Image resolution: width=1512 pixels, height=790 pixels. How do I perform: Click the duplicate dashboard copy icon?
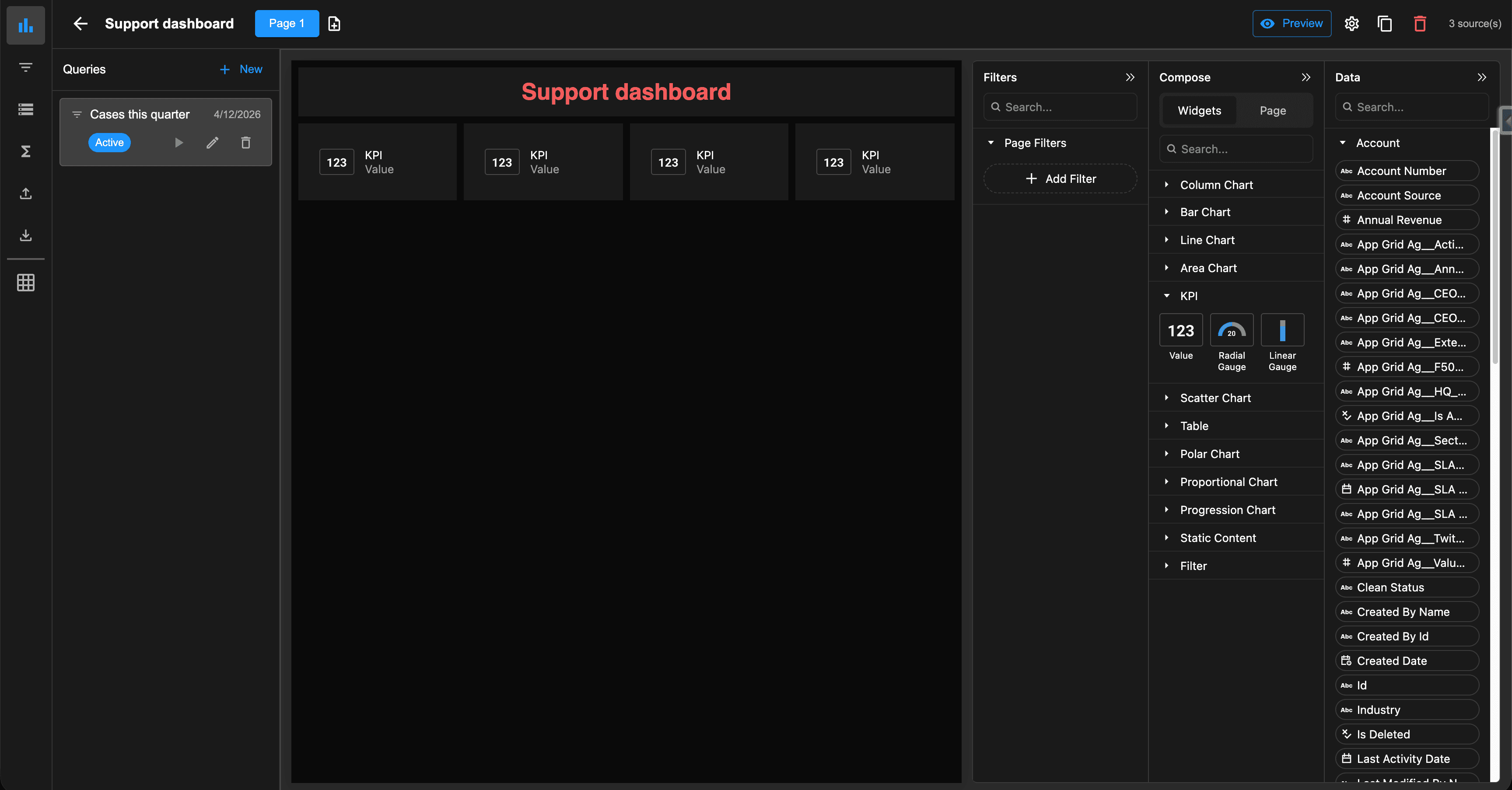coord(1385,24)
